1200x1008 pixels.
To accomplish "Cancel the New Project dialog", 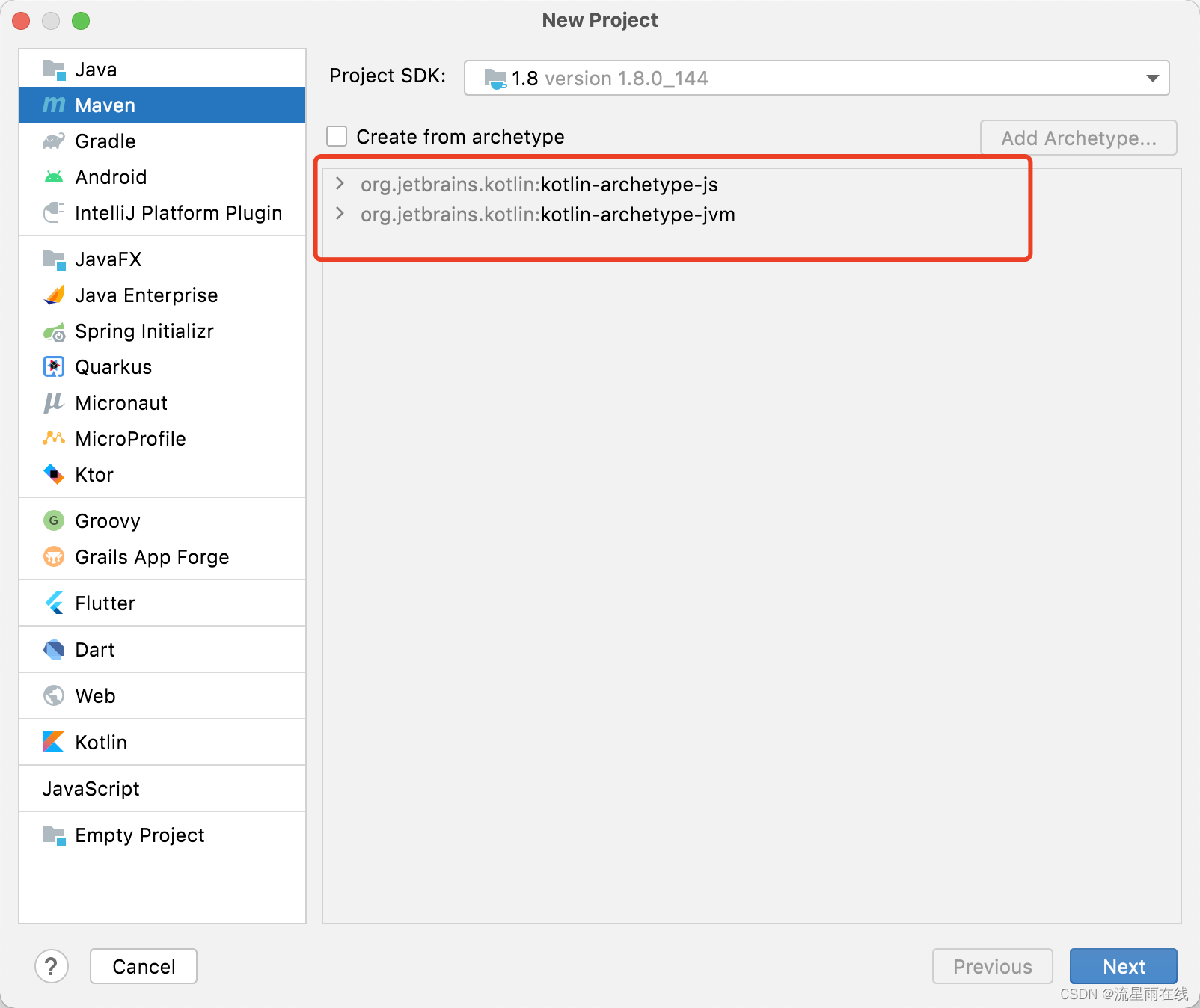I will click(144, 967).
